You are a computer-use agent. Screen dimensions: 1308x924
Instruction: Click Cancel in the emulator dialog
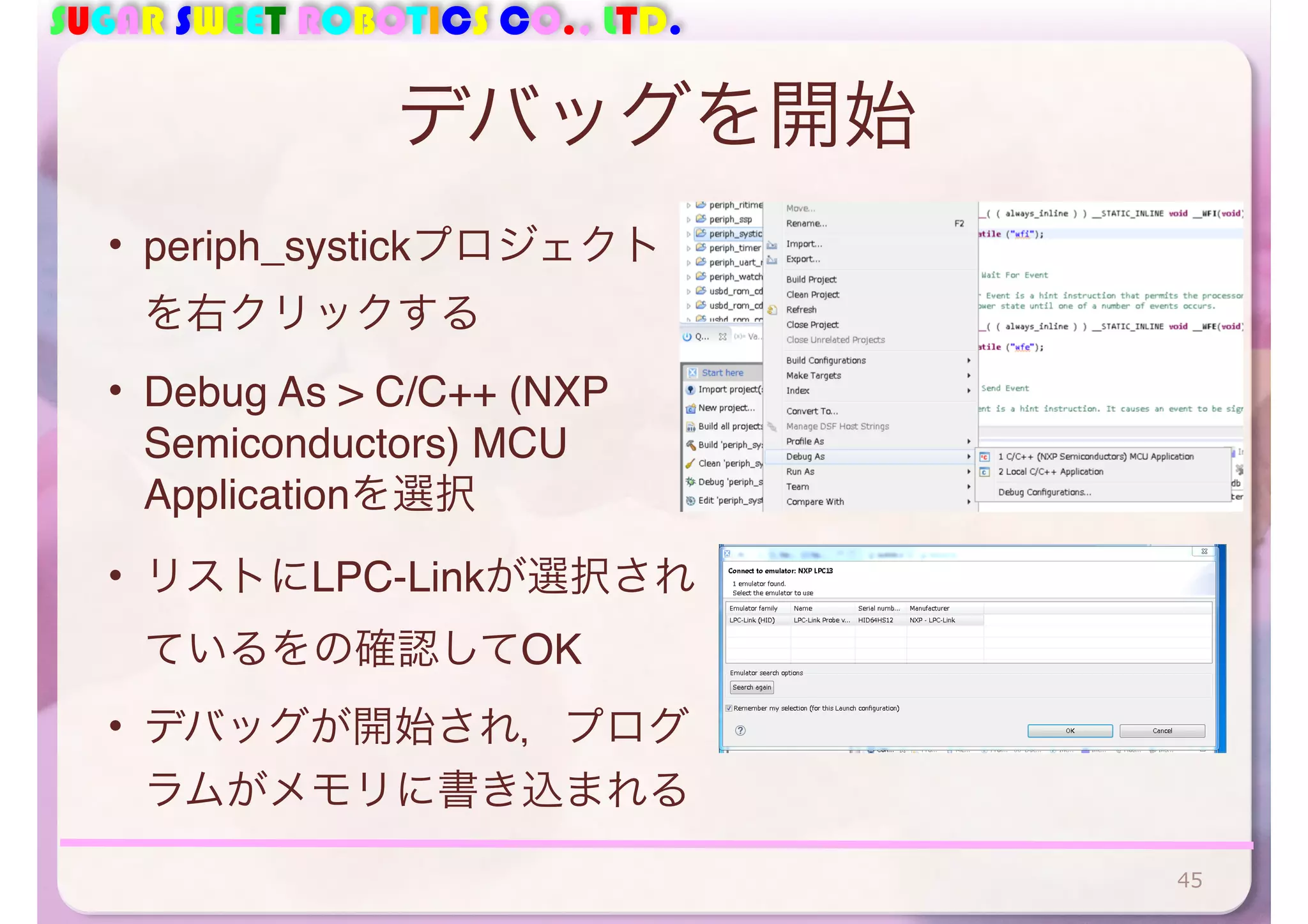pos(1162,731)
